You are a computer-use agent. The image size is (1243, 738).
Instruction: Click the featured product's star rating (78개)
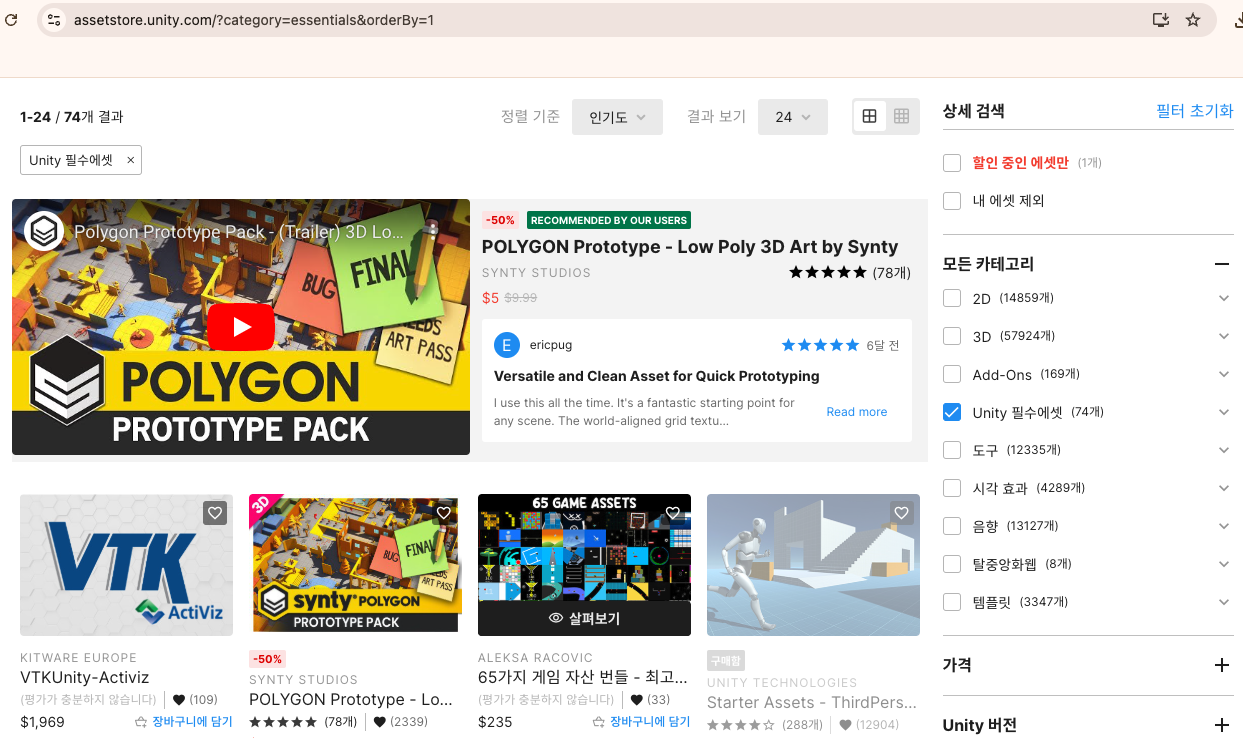[x=850, y=273]
